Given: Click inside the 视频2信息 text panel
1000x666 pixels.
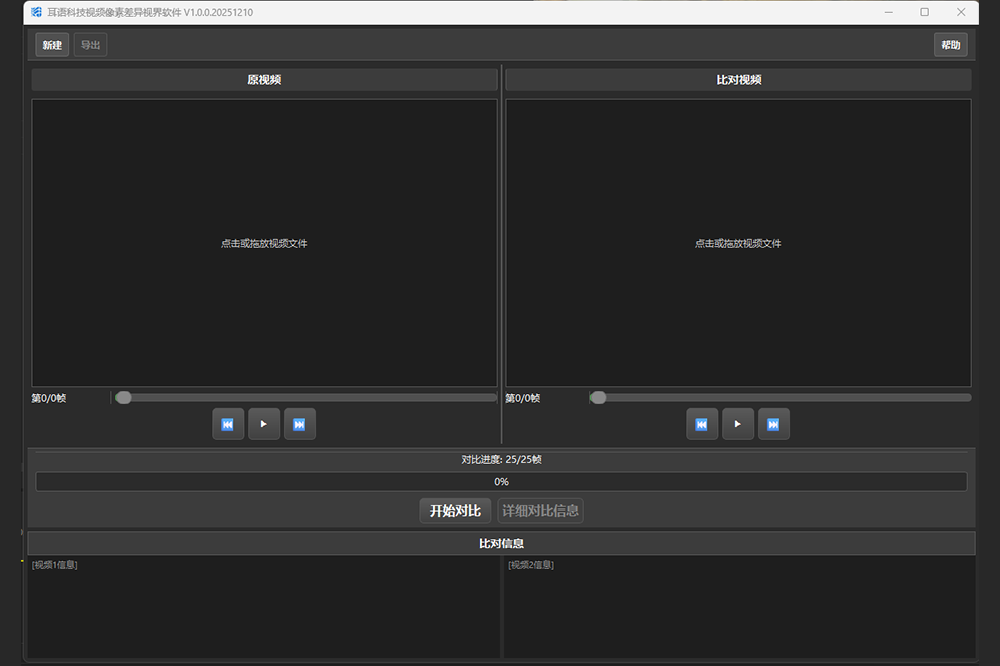Looking at the screenshot, I should pyautogui.click(x=738, y=607).
